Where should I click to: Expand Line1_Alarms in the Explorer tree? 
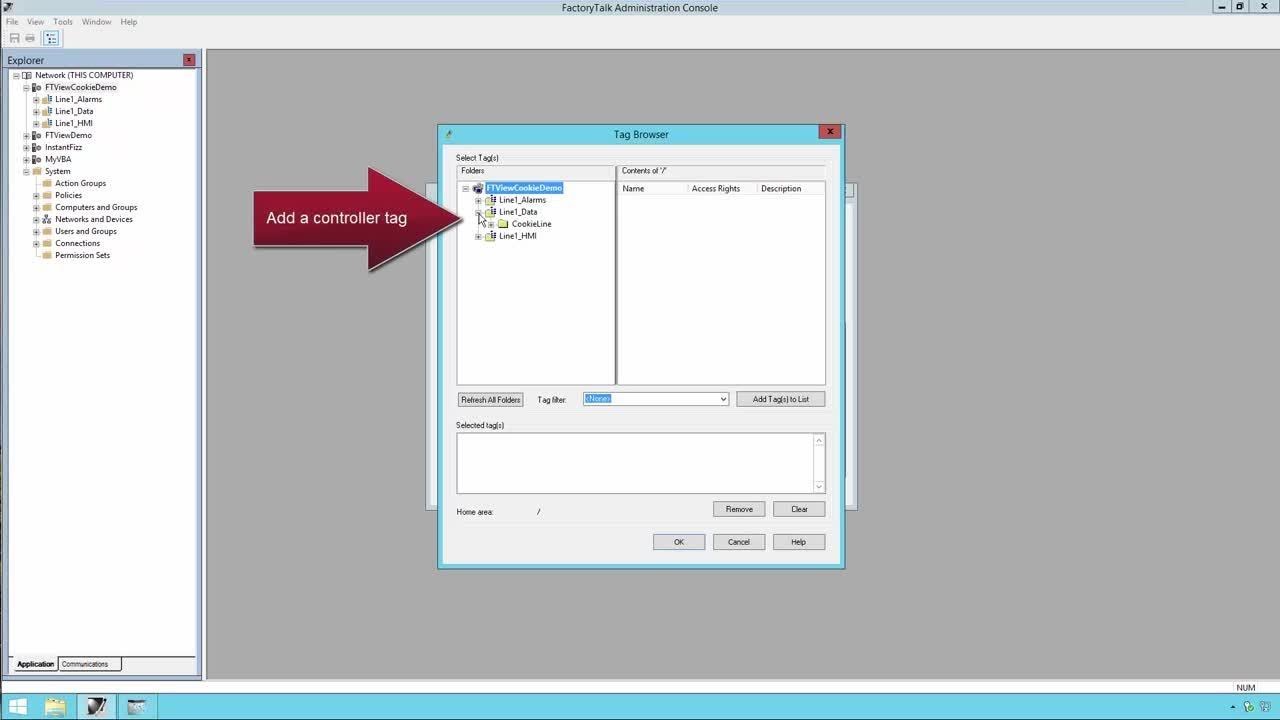[x=36, y=99]
